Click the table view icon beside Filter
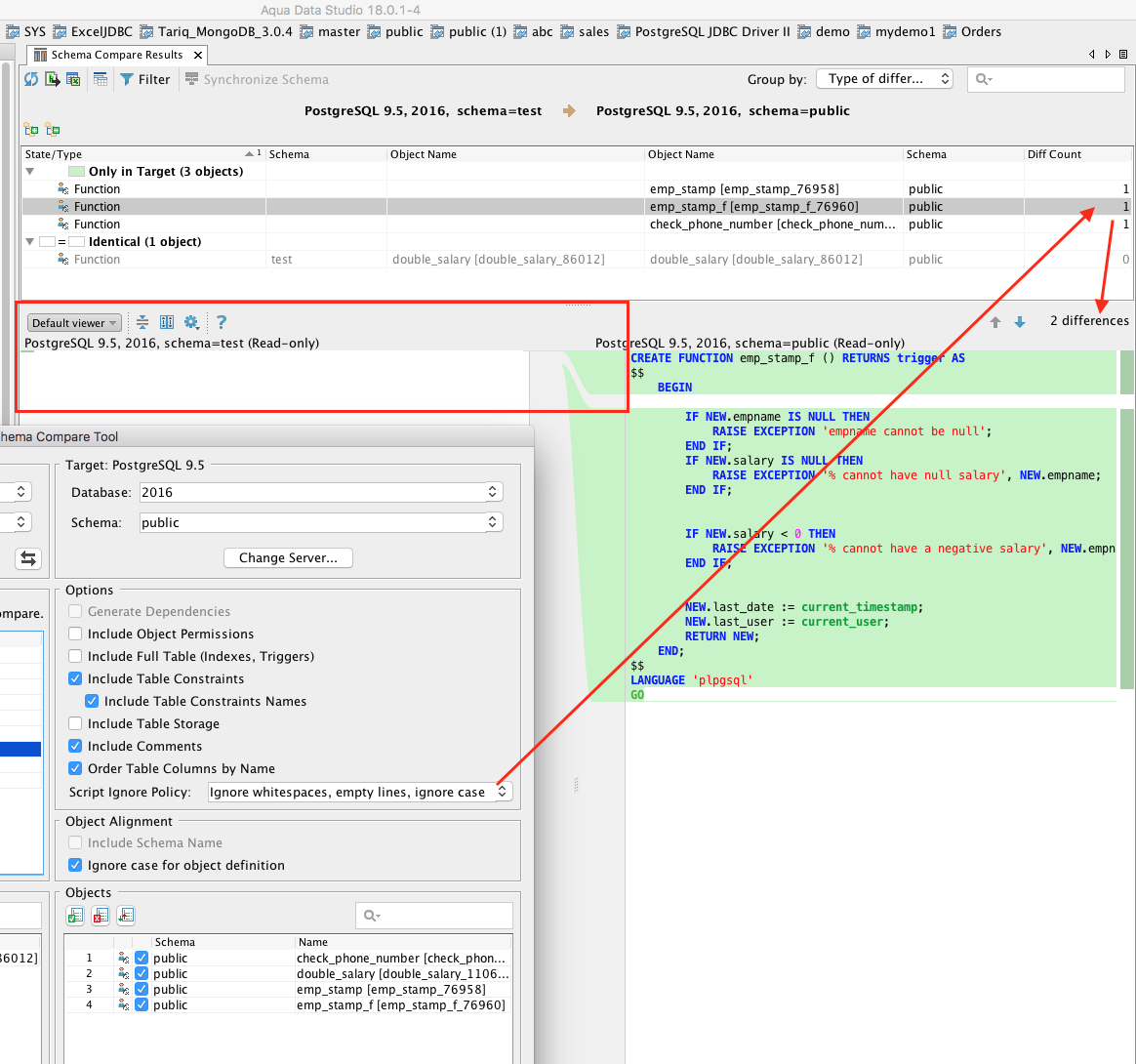Viewport: 1136px width, 1064px height. (101, 79)
